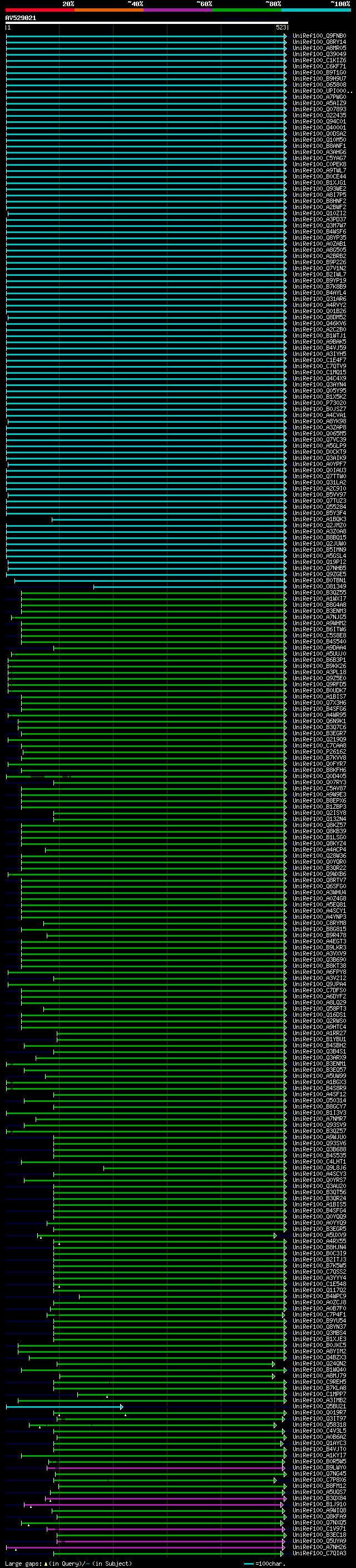
Task: Select hit label UniRef100_Q94C01
Action: pyautogui.click(x=319, y=122)
